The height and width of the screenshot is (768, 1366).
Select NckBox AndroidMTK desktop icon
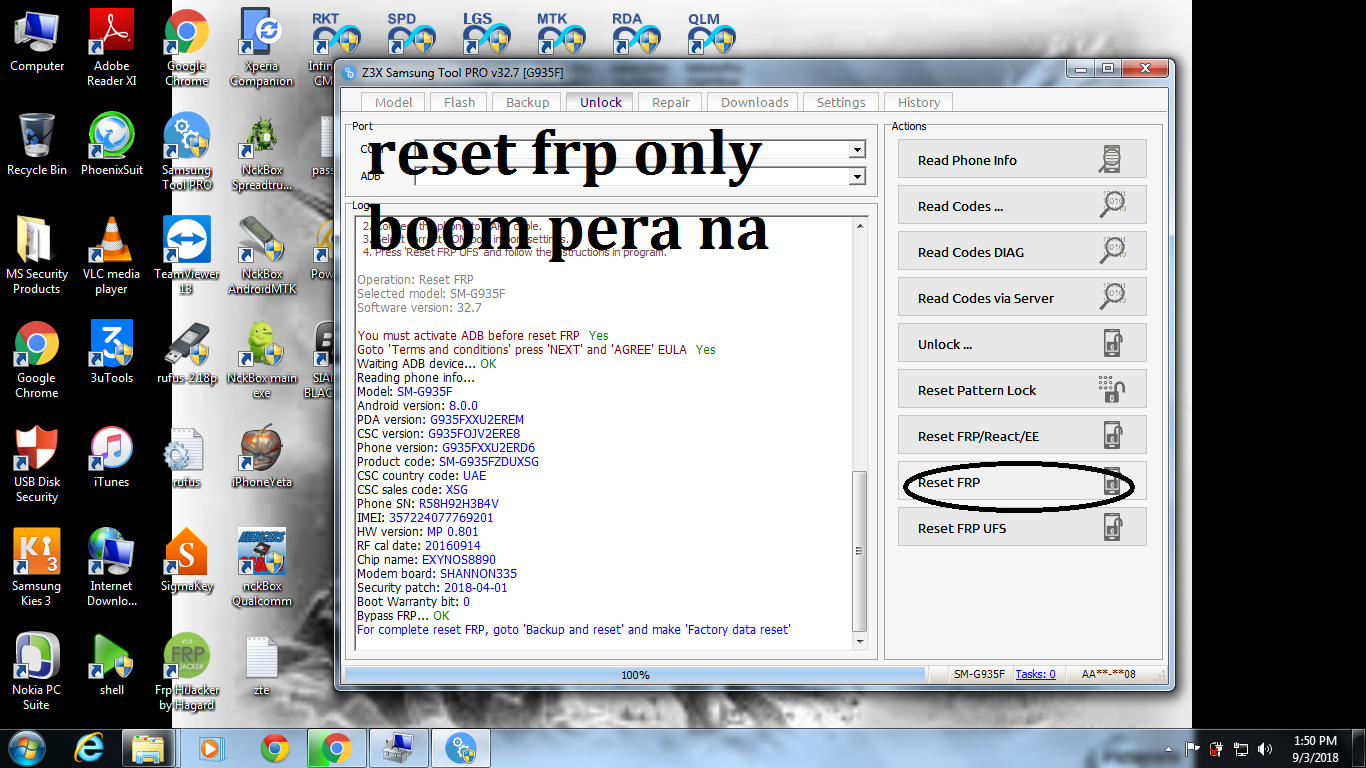[x=262, y=256]
